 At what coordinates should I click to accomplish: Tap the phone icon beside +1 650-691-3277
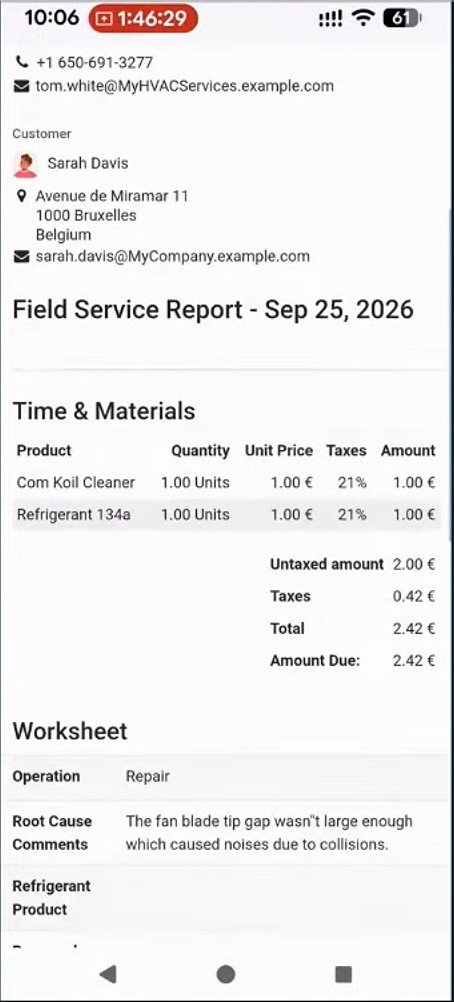tap(22, 62)
